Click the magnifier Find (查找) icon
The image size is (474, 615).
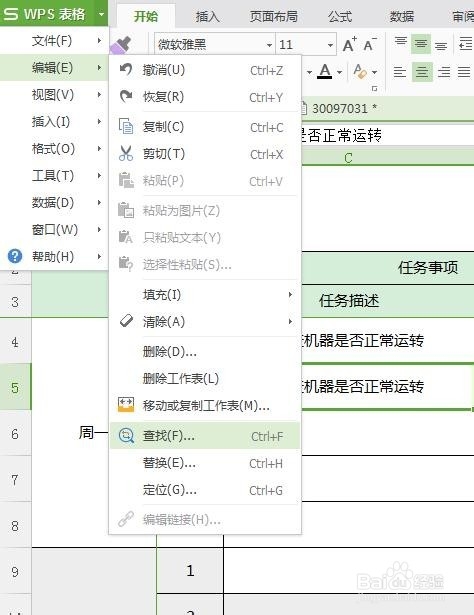pyautogui.click(x=126, y=436)
